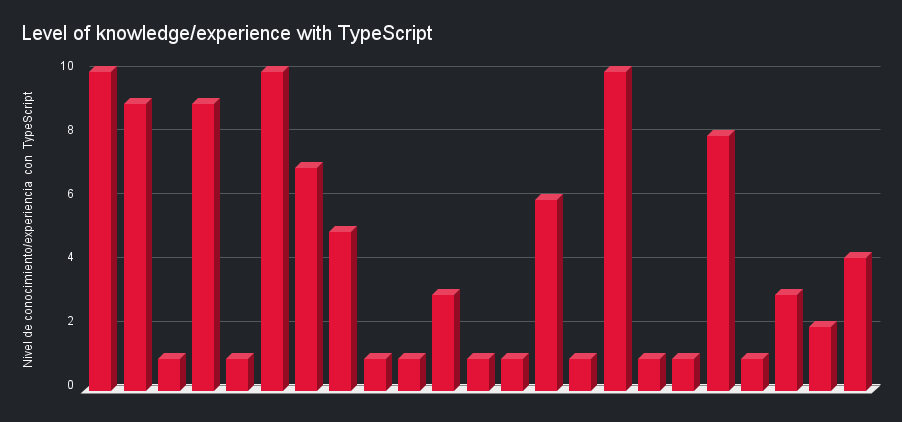Viewport: 902px width, 422px height.
Task: Click the y-axis tick label '0'
Action: pyautogui.click(x=71, y=385)
